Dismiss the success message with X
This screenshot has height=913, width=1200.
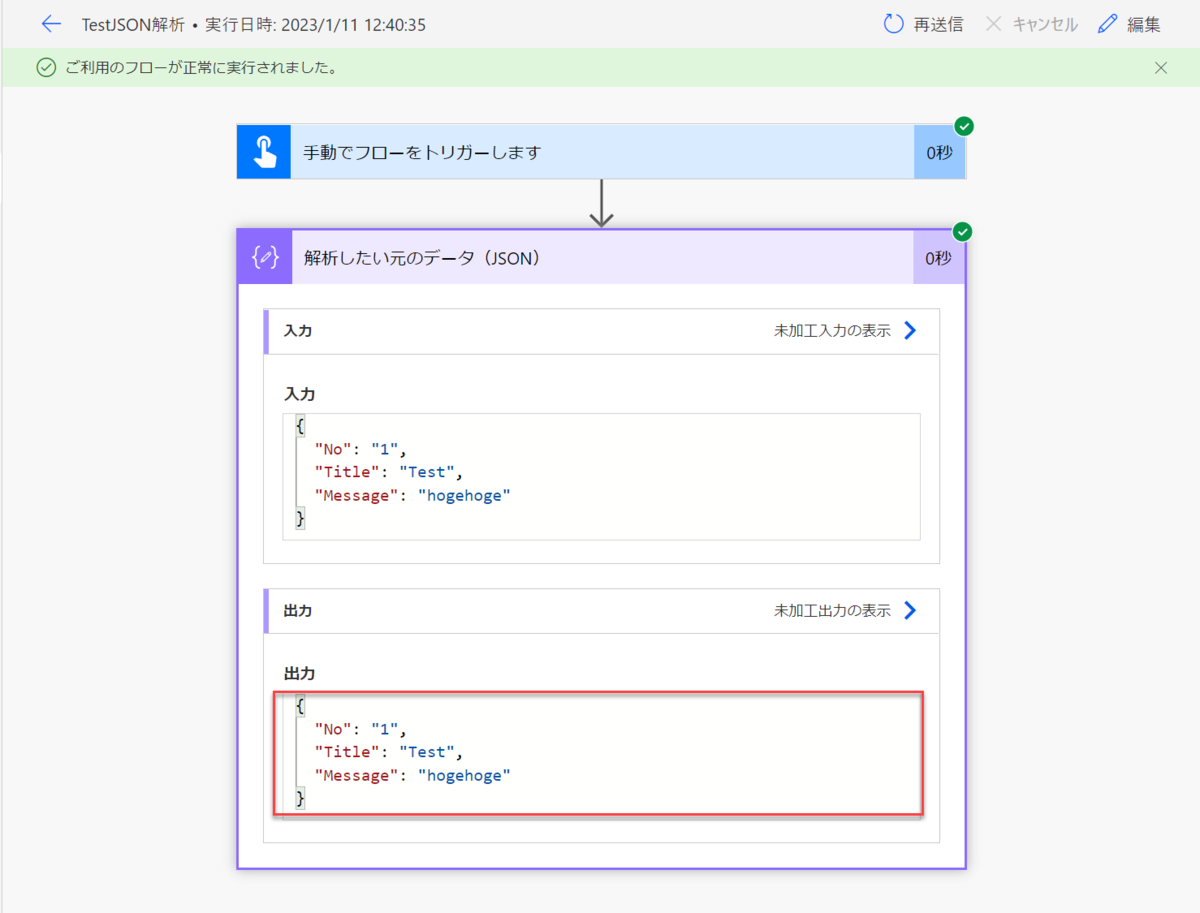(1161, 67)
